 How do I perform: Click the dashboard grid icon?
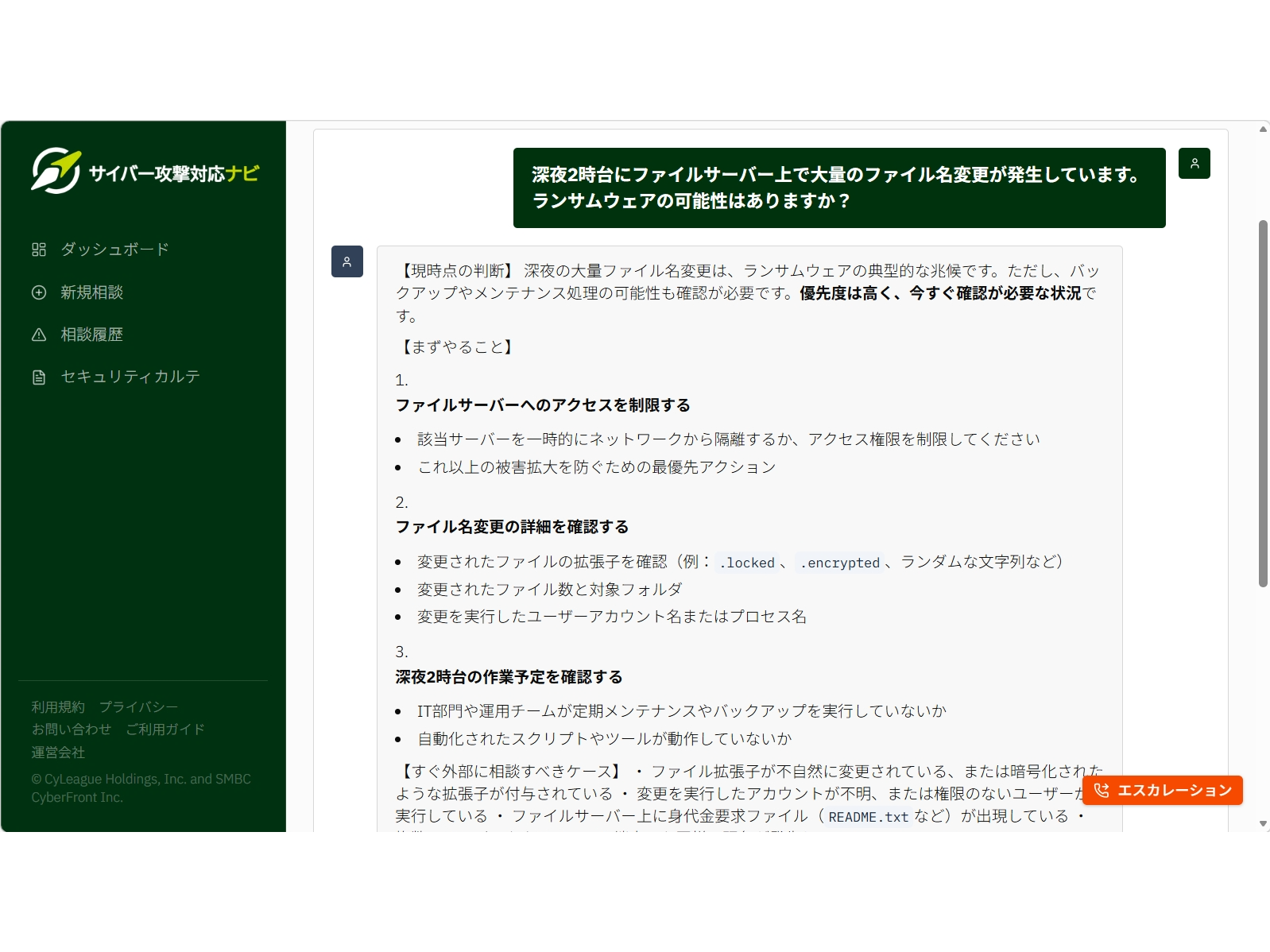pyautogui.click(x=39, y=250)
